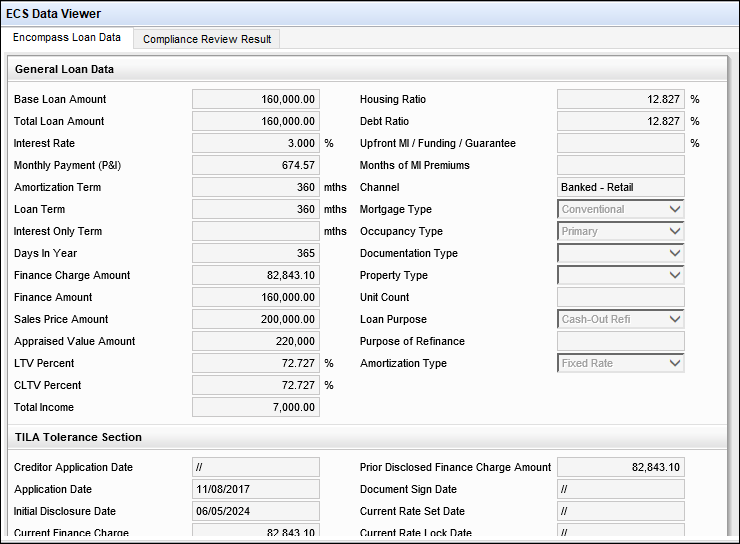The width and height of the screenshot is (740, 544).
Task: Click the Document Sign Date label
Action: pos(408,489)
